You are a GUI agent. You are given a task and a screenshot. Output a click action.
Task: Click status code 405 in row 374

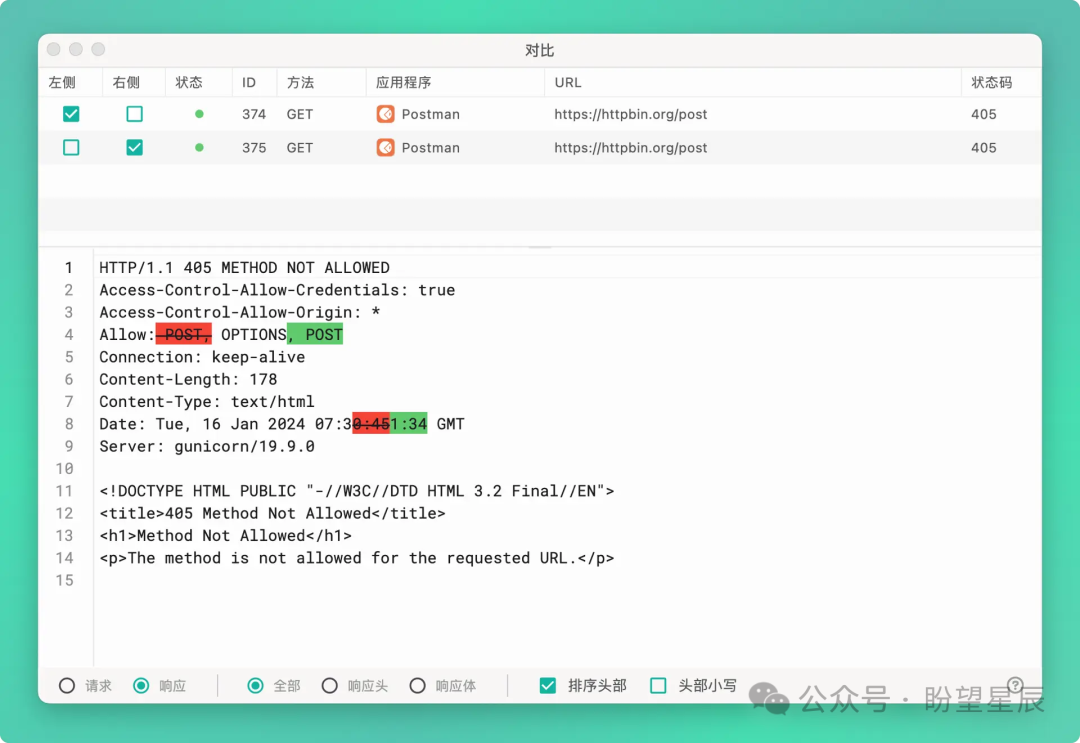984,114
